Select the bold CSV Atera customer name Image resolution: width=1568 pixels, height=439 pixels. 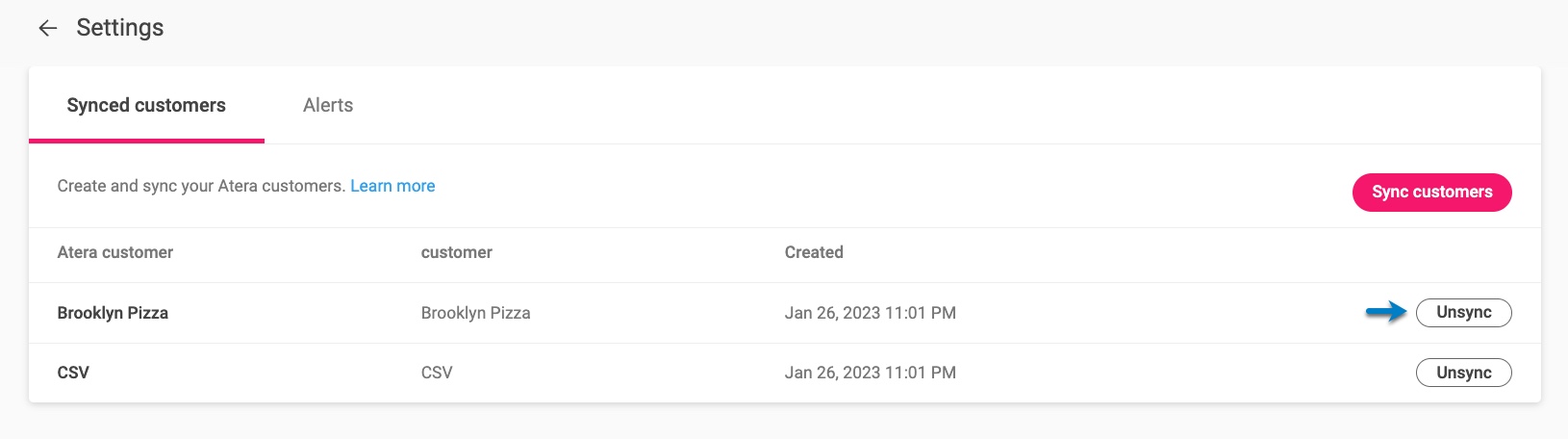(x=73, y=373)
